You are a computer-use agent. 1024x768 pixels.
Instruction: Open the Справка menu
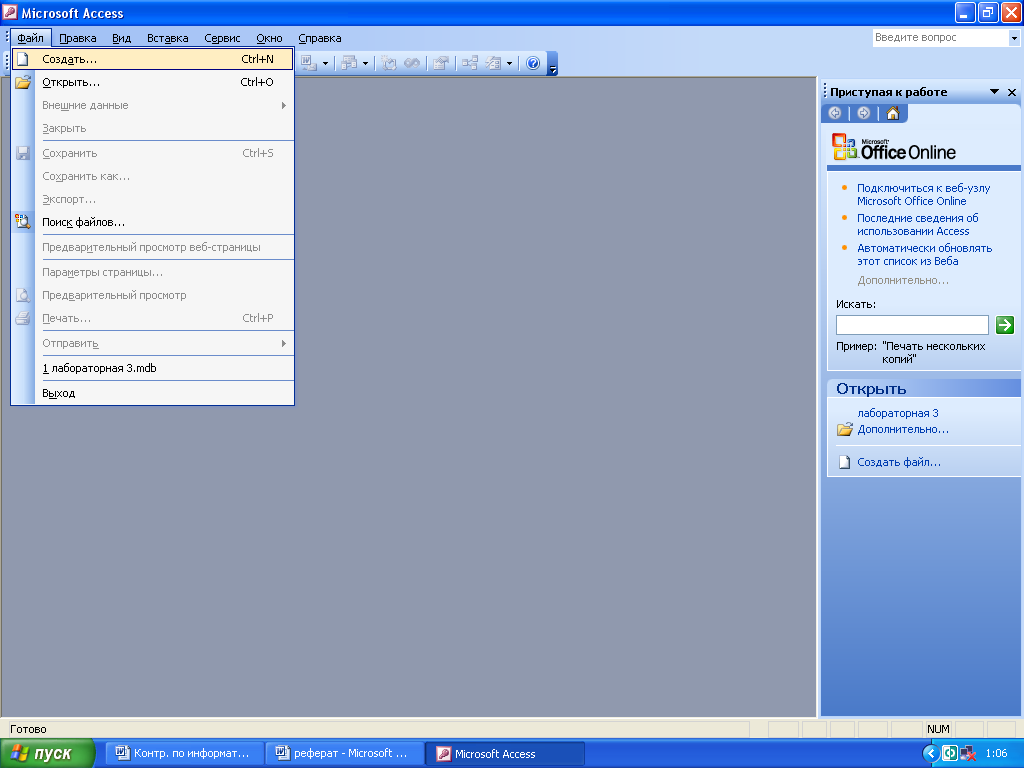coord(320,38)
